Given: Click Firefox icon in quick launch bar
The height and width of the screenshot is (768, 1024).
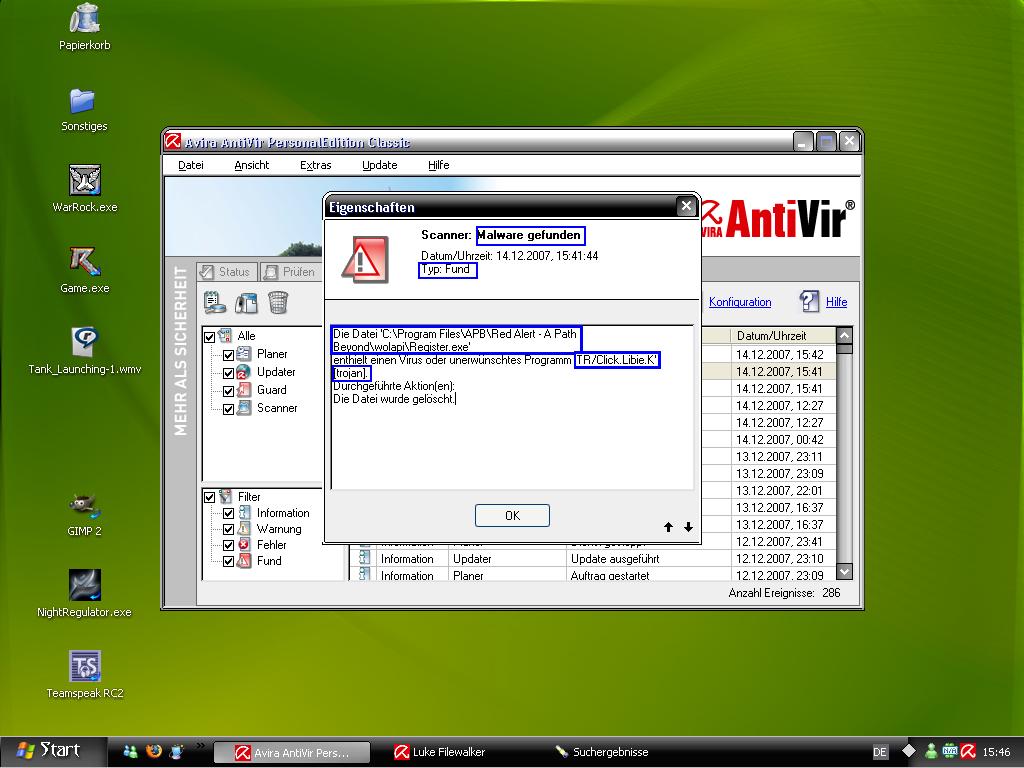Looking at the screenshot, I should tap(153, 750).
